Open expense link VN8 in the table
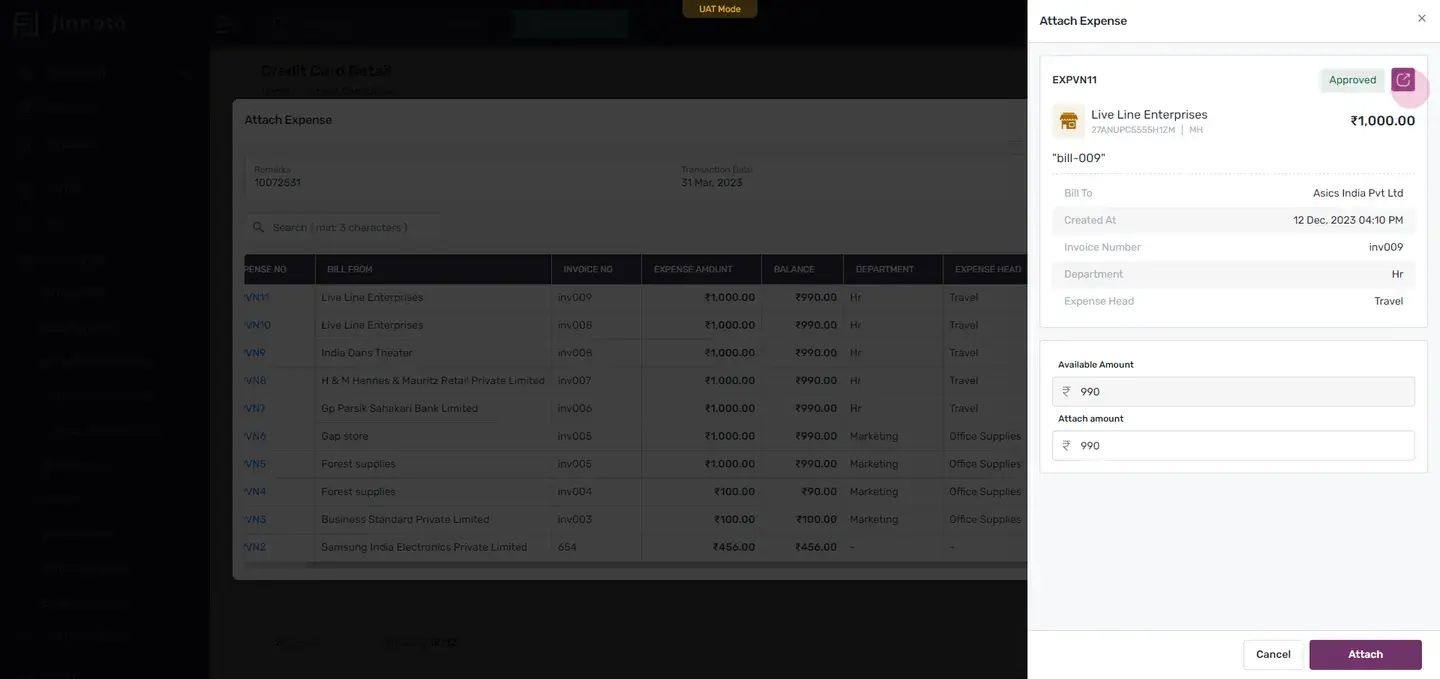The width and height of the screenshot is (1440, 679). [x=255, y=381]
